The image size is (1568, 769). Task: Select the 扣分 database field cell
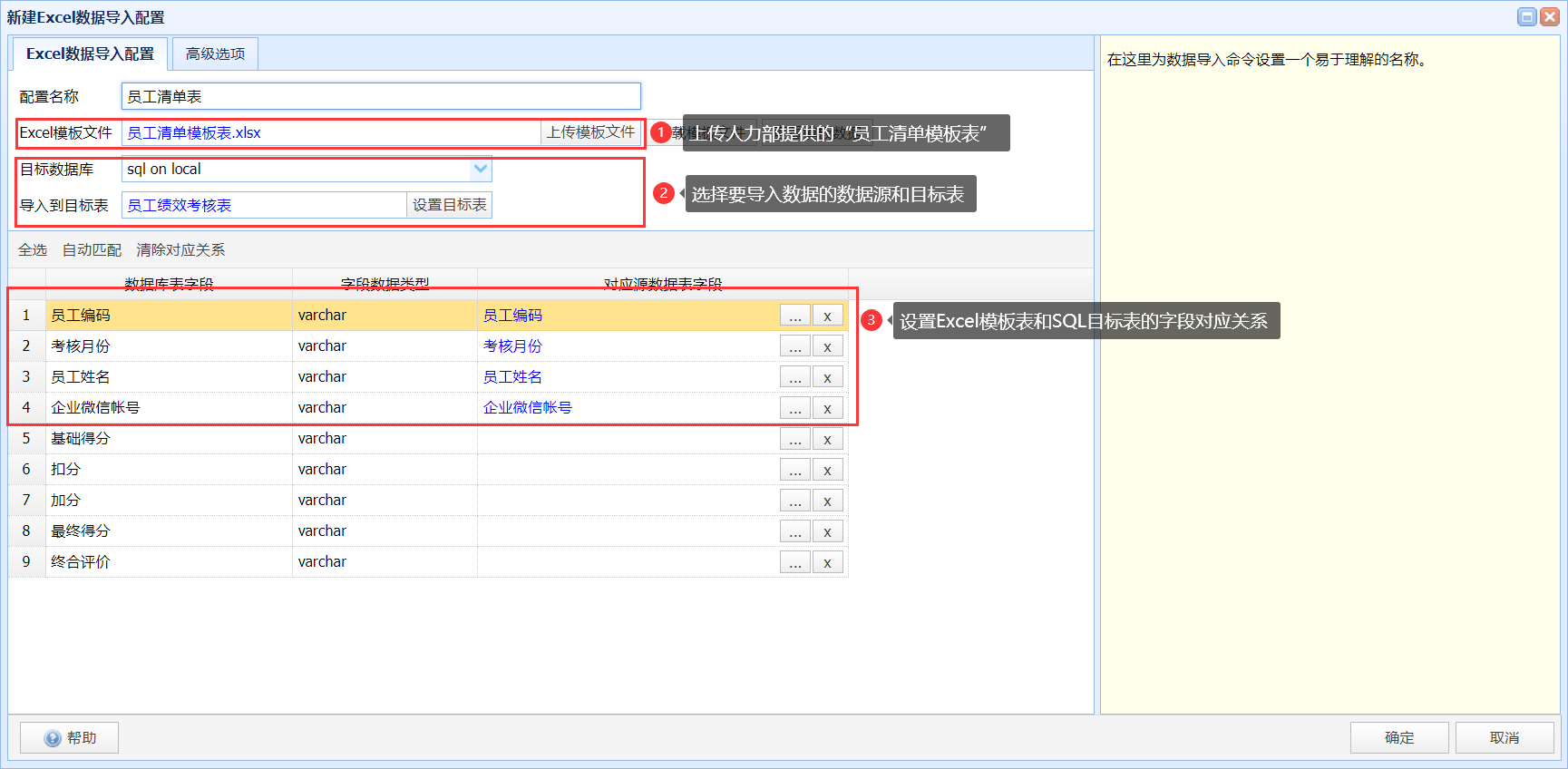(x=169, y=470)
